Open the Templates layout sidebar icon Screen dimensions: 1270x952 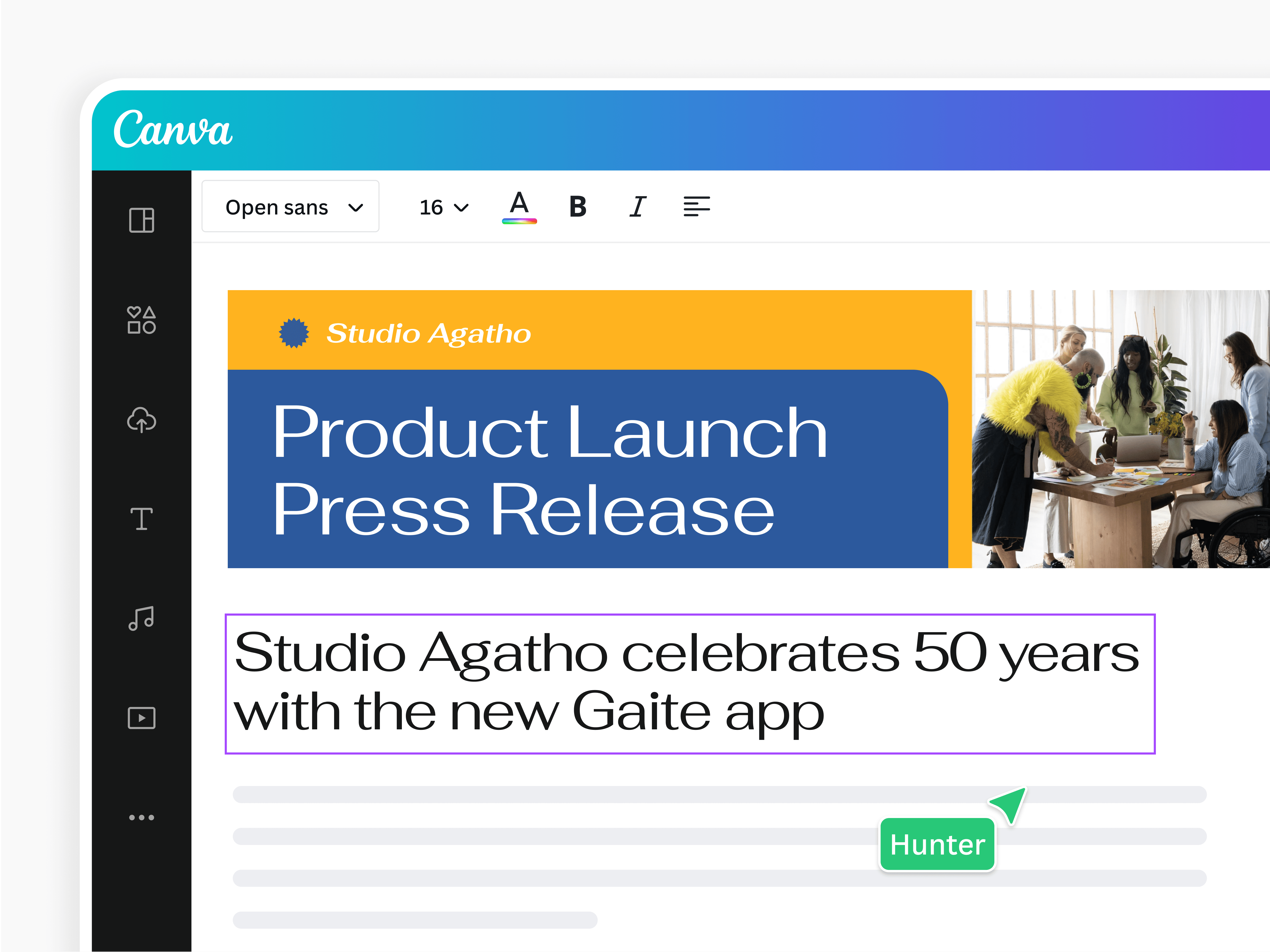pos(141,220)
